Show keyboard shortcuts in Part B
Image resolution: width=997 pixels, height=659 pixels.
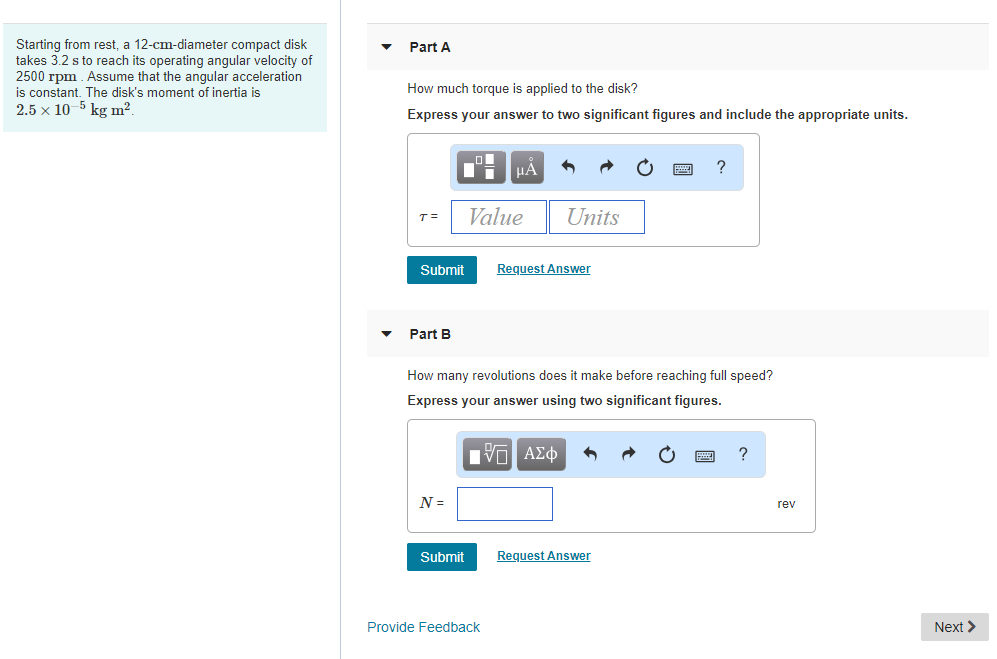[x=706, y=455]
